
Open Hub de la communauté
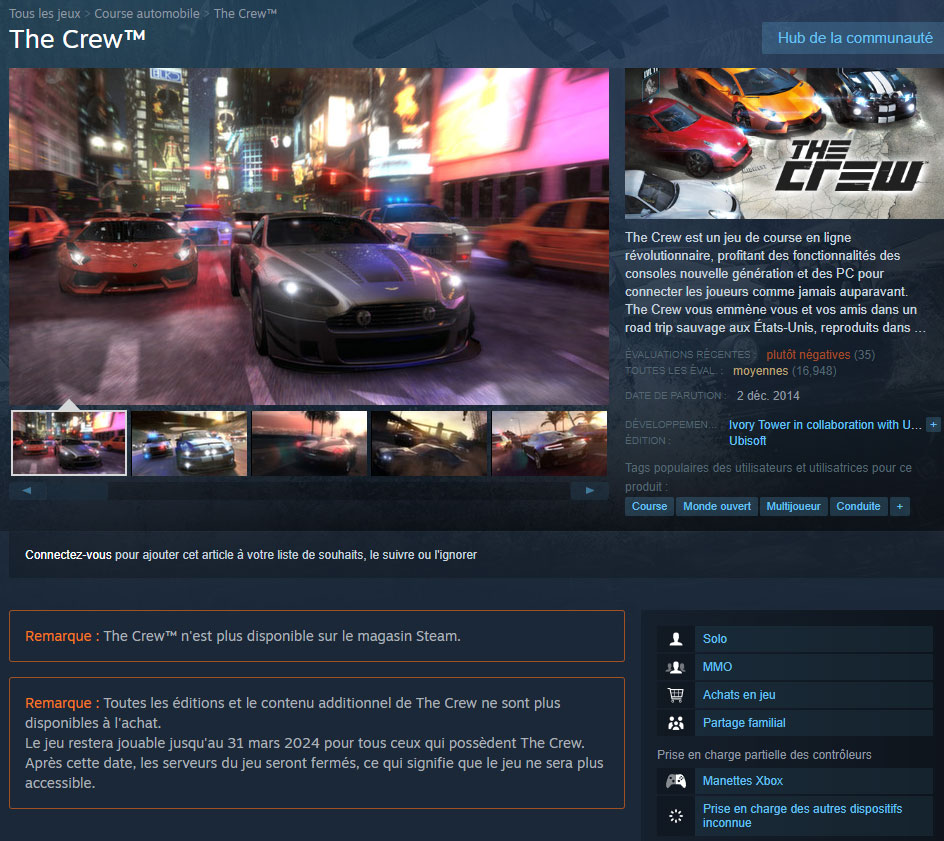tap(854, 38)
